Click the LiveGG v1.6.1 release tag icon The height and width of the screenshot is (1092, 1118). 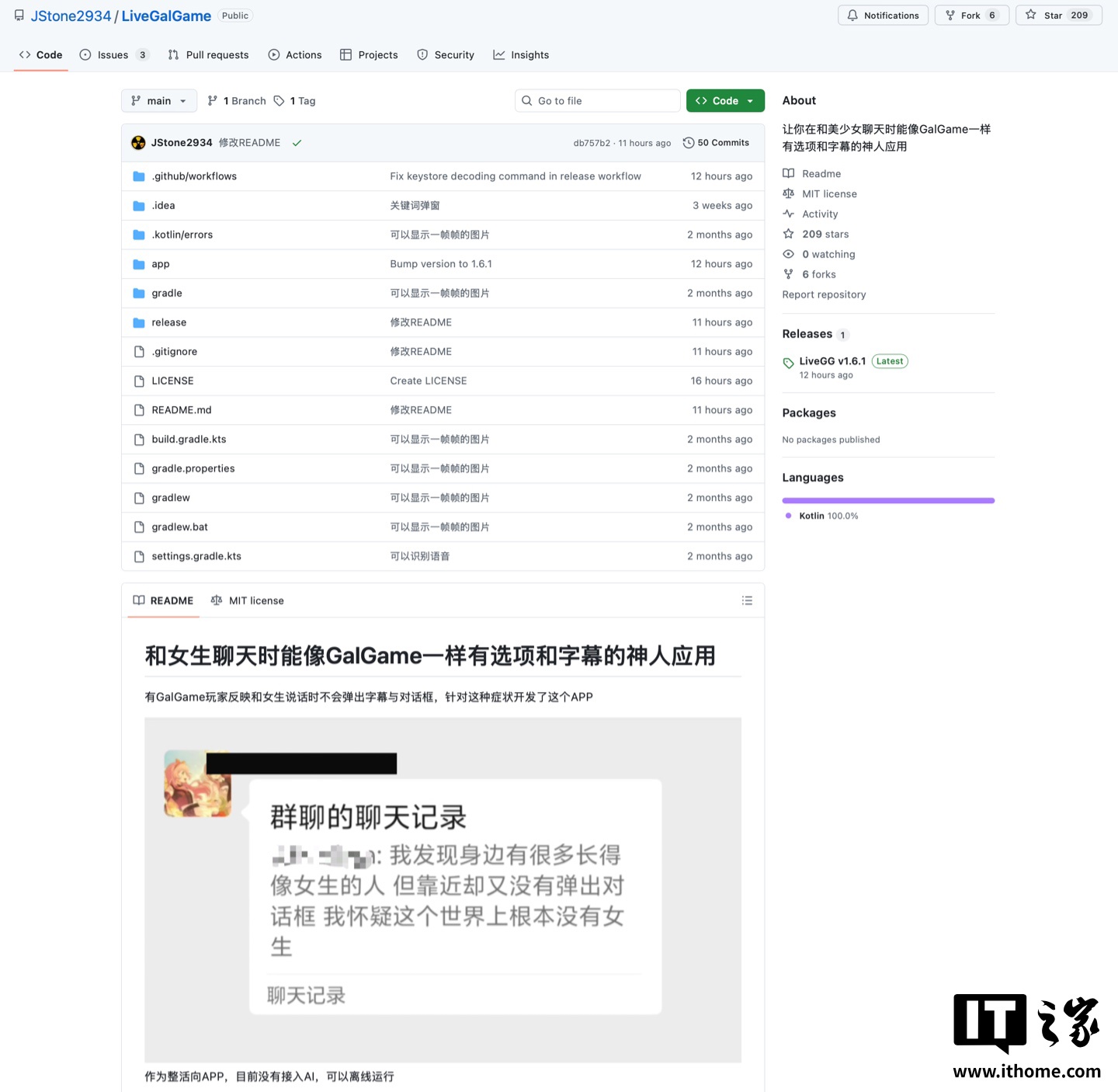788,361
